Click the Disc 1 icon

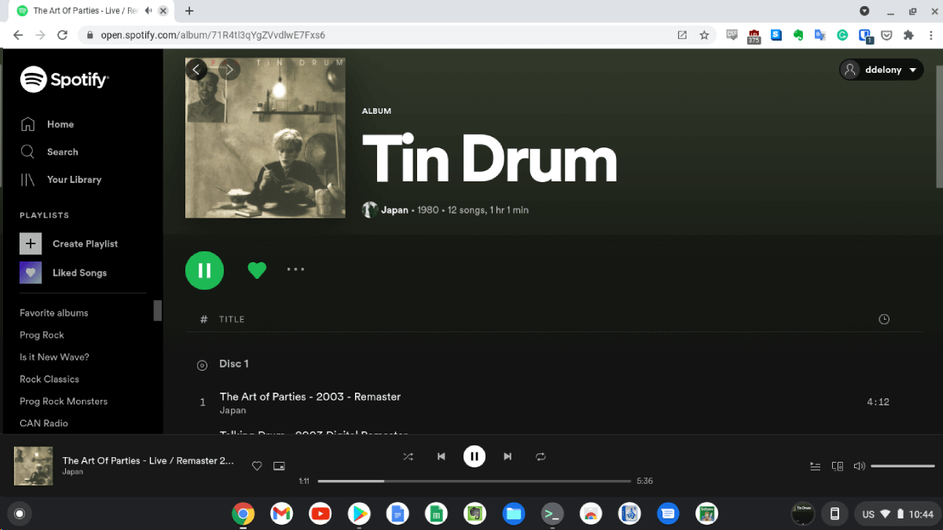[202, 365]
